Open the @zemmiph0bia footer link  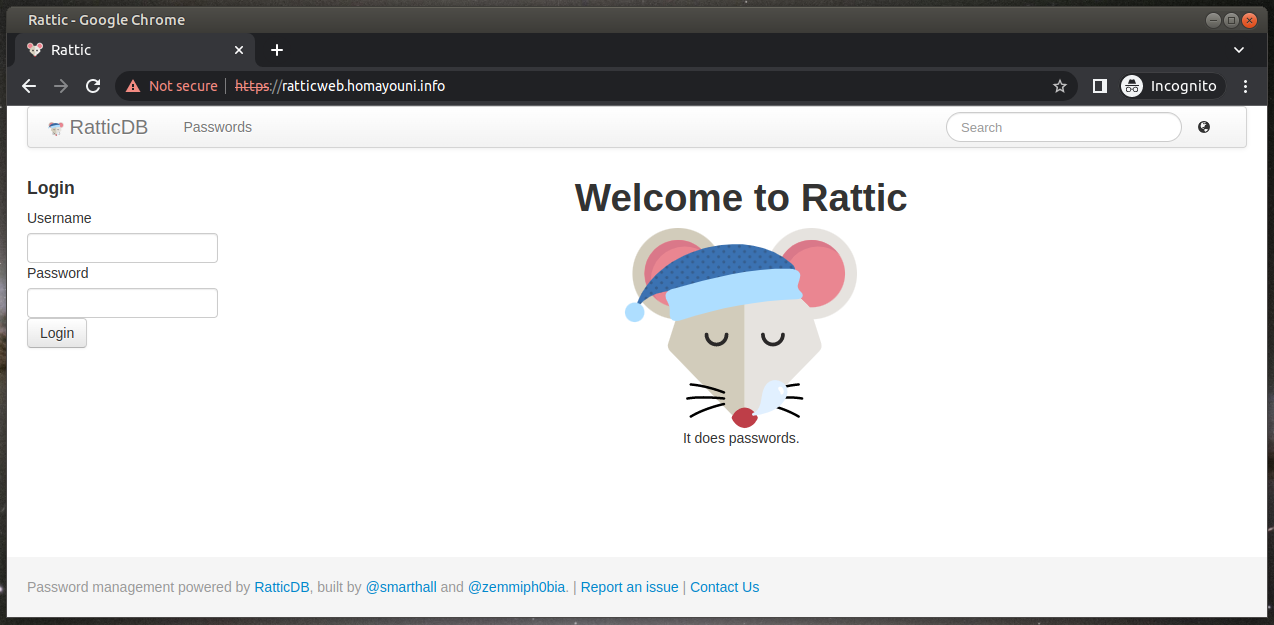(x=516, y=587)
